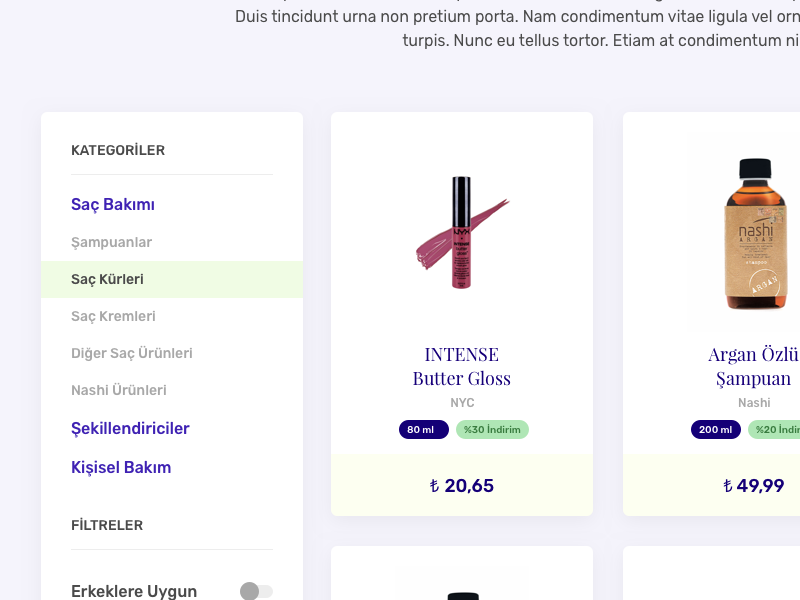Click the NYX lip gloss product image
Viewport: 800px width, 600px height.
tap(461, 234)
